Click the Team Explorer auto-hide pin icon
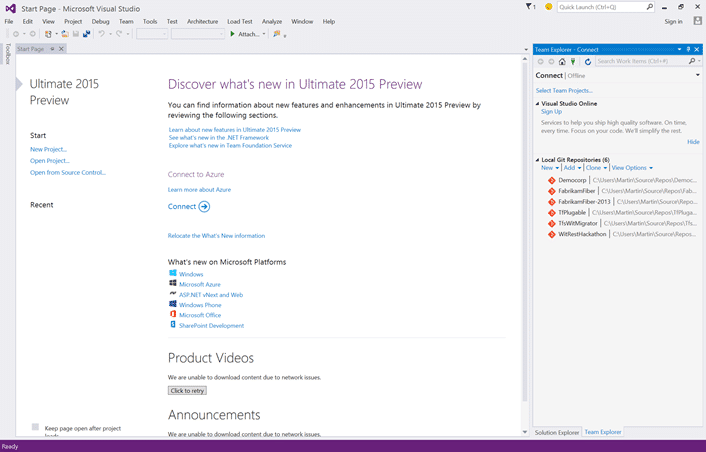 (x=688, y=50)
